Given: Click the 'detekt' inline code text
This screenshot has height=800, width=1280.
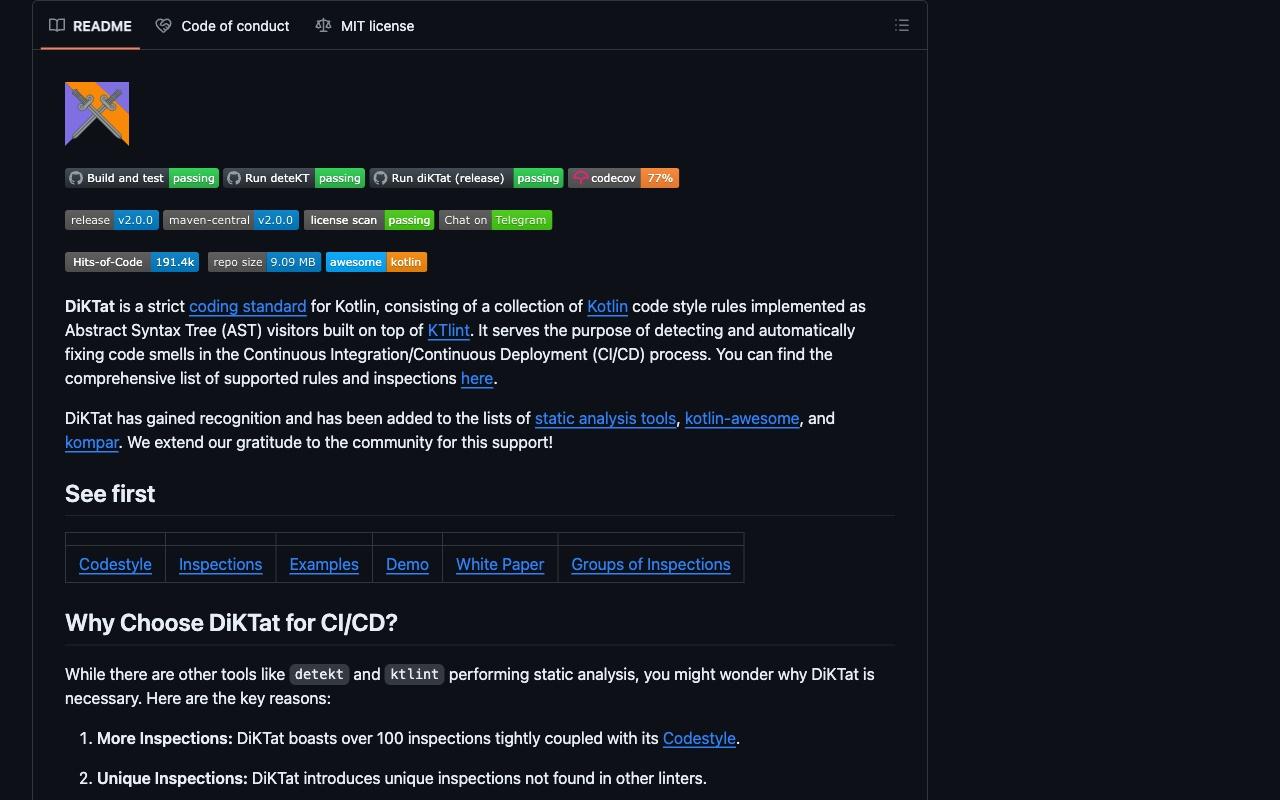Looking at the screenshot, I should [320, 674].
